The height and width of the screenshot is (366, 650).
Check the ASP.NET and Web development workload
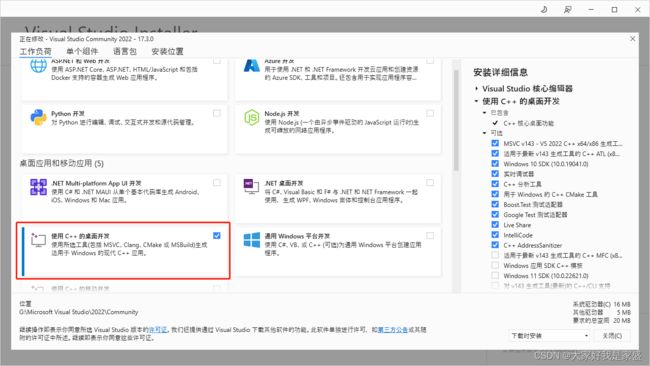(x=217, y=61)
